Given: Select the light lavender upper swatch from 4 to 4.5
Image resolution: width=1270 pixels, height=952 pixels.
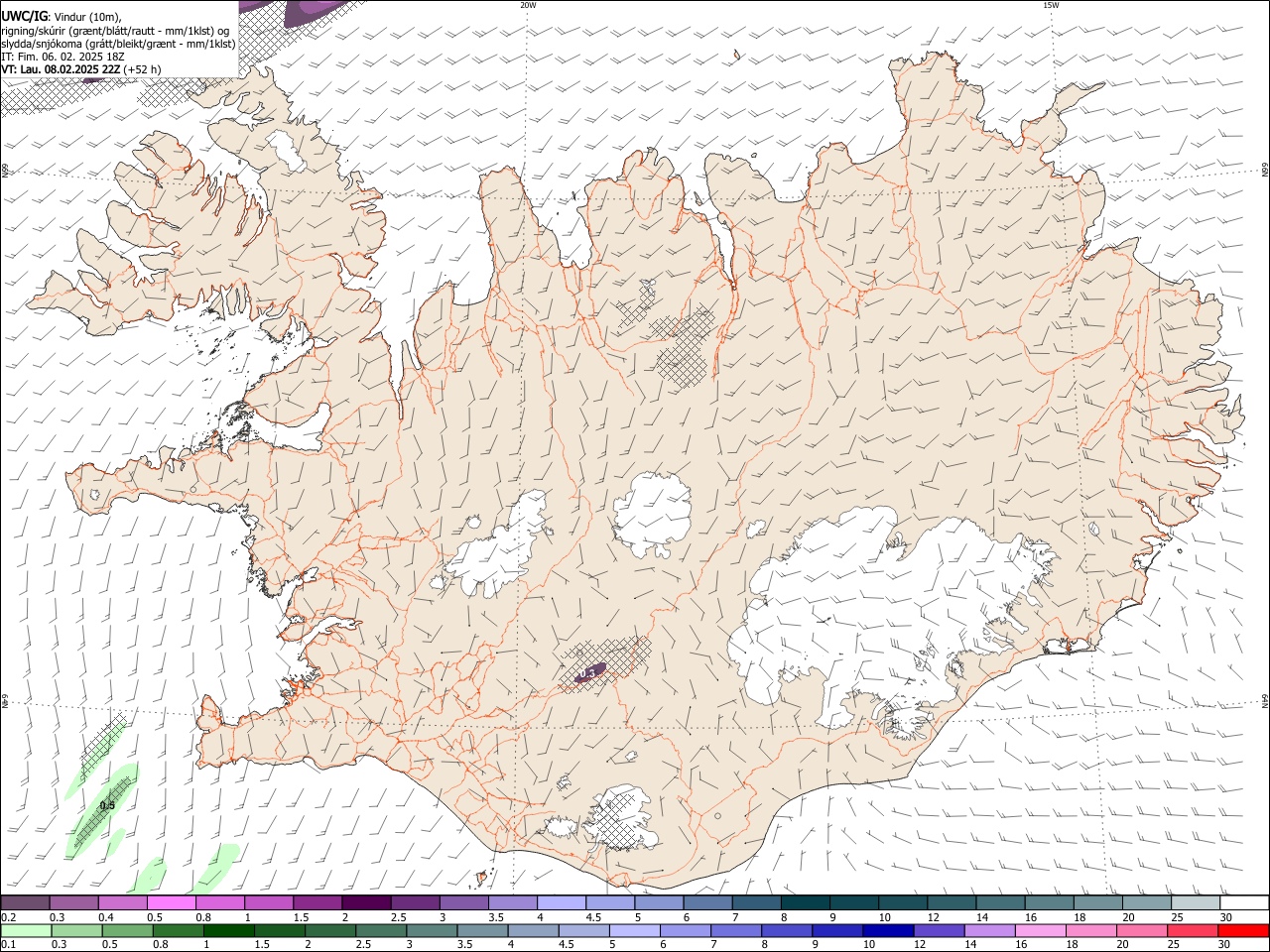Looking at the screenshot, I should pos(561,902).
